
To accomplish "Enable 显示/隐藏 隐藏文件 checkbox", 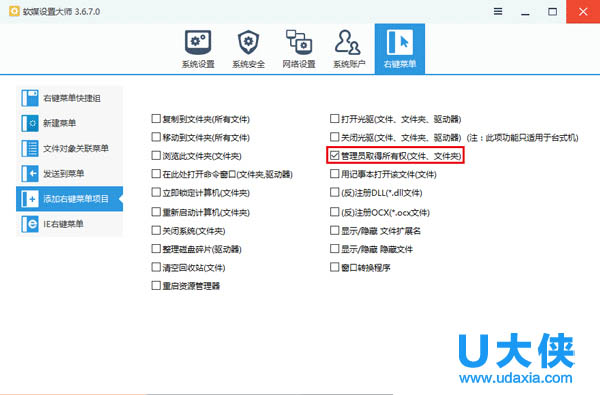I will click(x=334, y=249).
